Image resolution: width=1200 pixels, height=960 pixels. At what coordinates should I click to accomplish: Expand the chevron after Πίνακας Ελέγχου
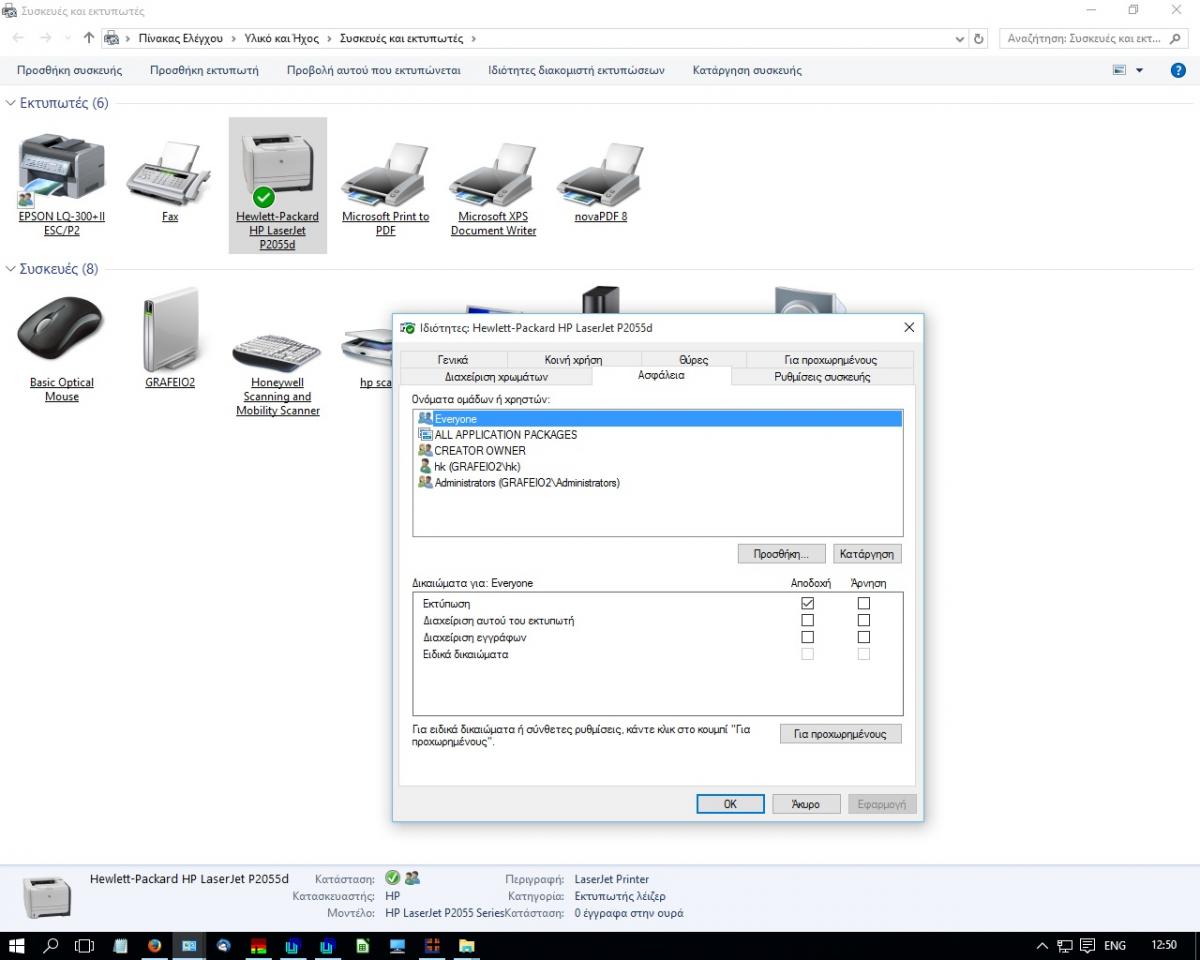[x=233, y=39]
